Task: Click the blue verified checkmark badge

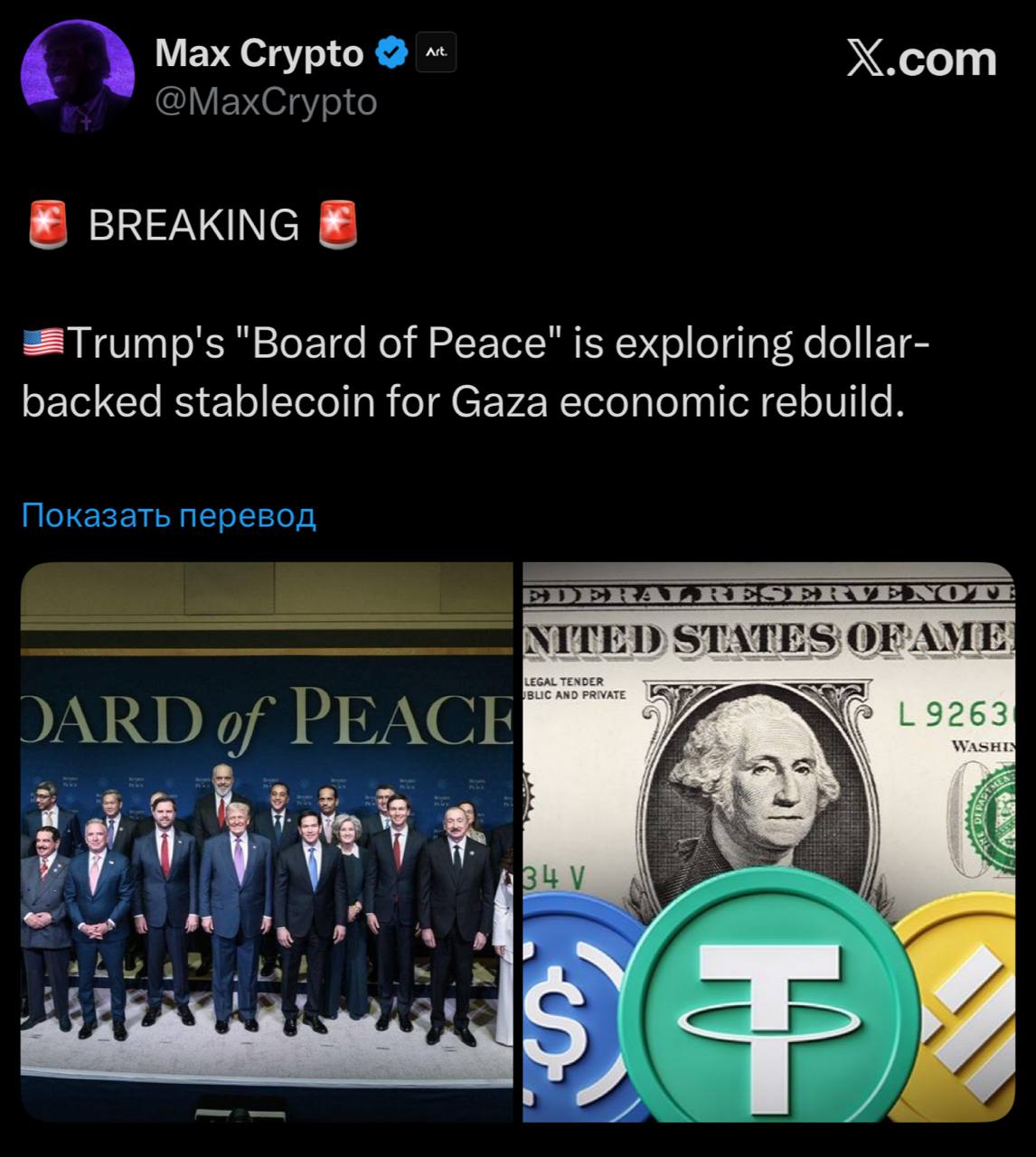Action: tap(391, 54)
